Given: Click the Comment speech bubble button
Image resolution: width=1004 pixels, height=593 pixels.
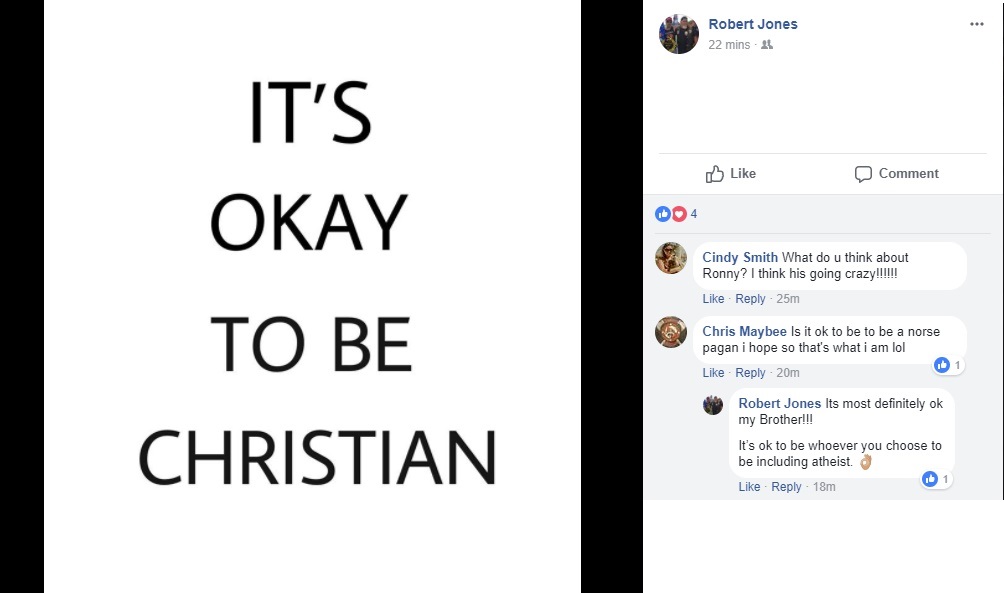Looking at the screenshot, I should click(x=896, y=174).
